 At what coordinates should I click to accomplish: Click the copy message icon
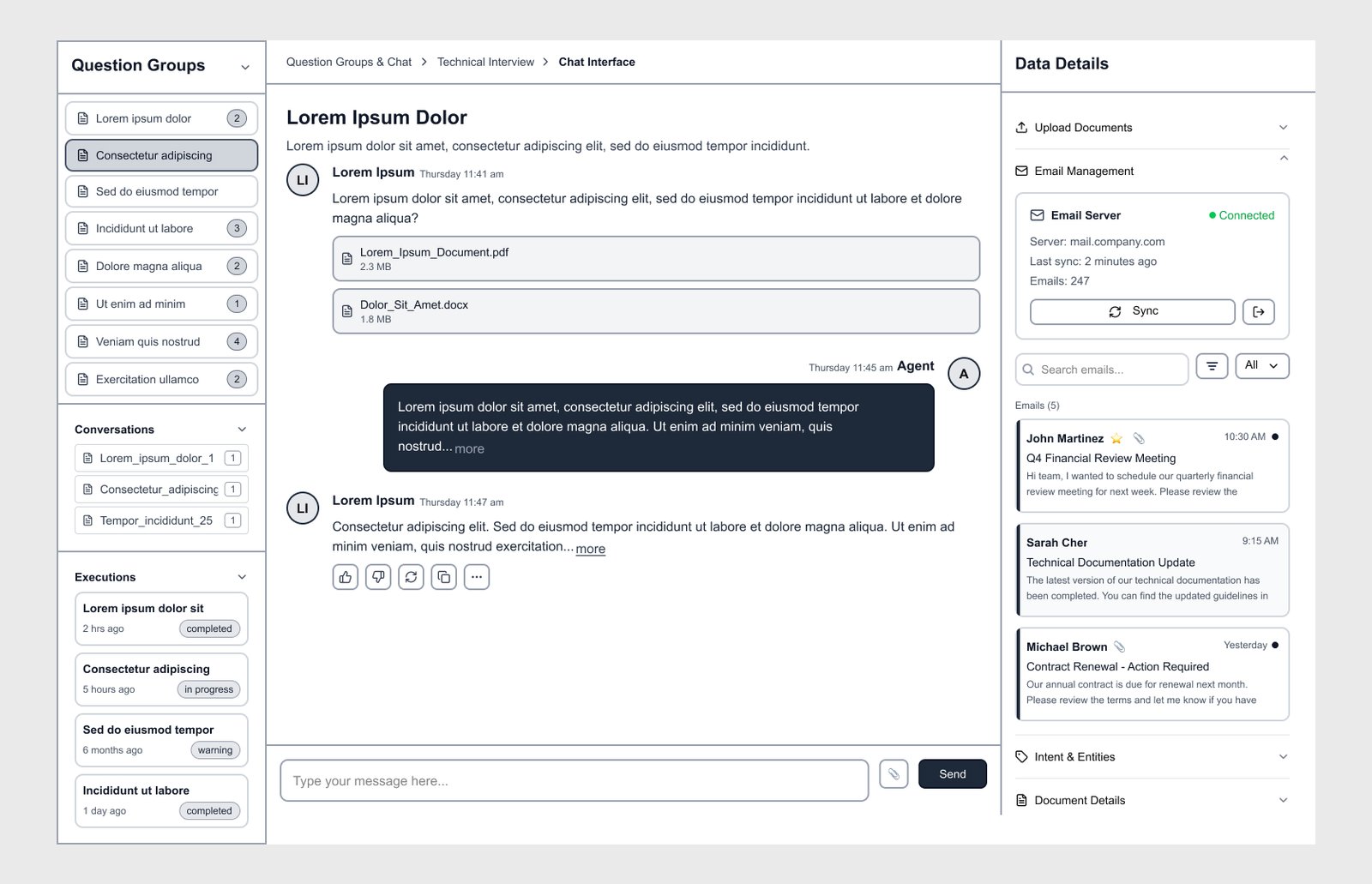pyautogui.click(x=443, y=577)
